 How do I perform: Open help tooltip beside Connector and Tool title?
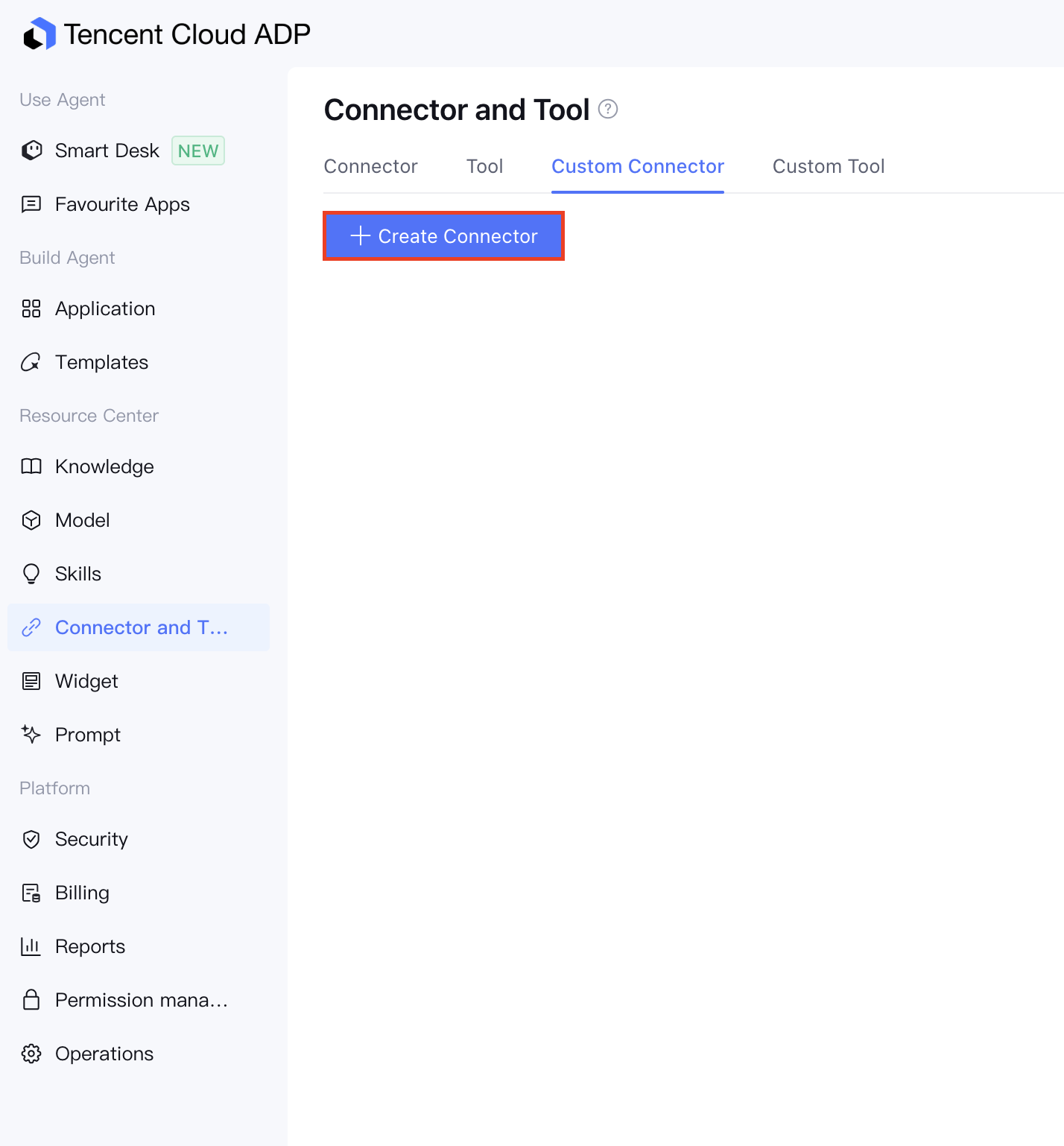point(608,110)
